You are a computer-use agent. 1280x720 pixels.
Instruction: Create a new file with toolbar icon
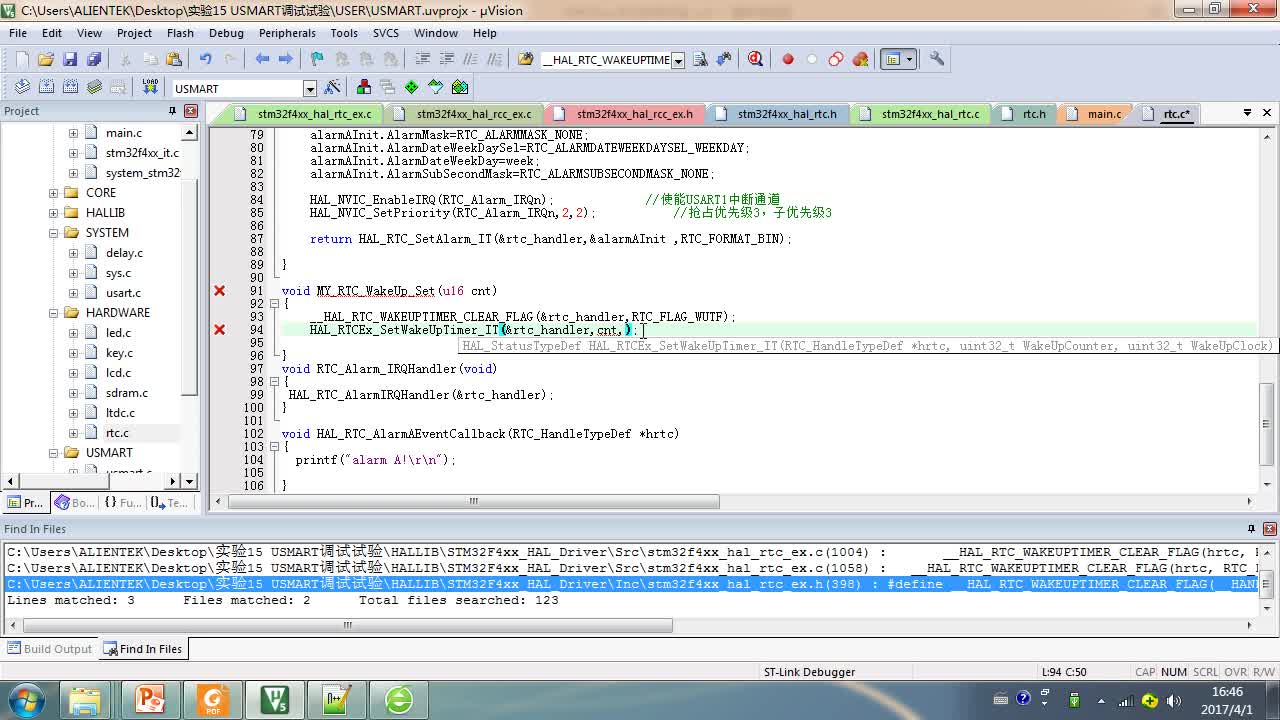22,59
